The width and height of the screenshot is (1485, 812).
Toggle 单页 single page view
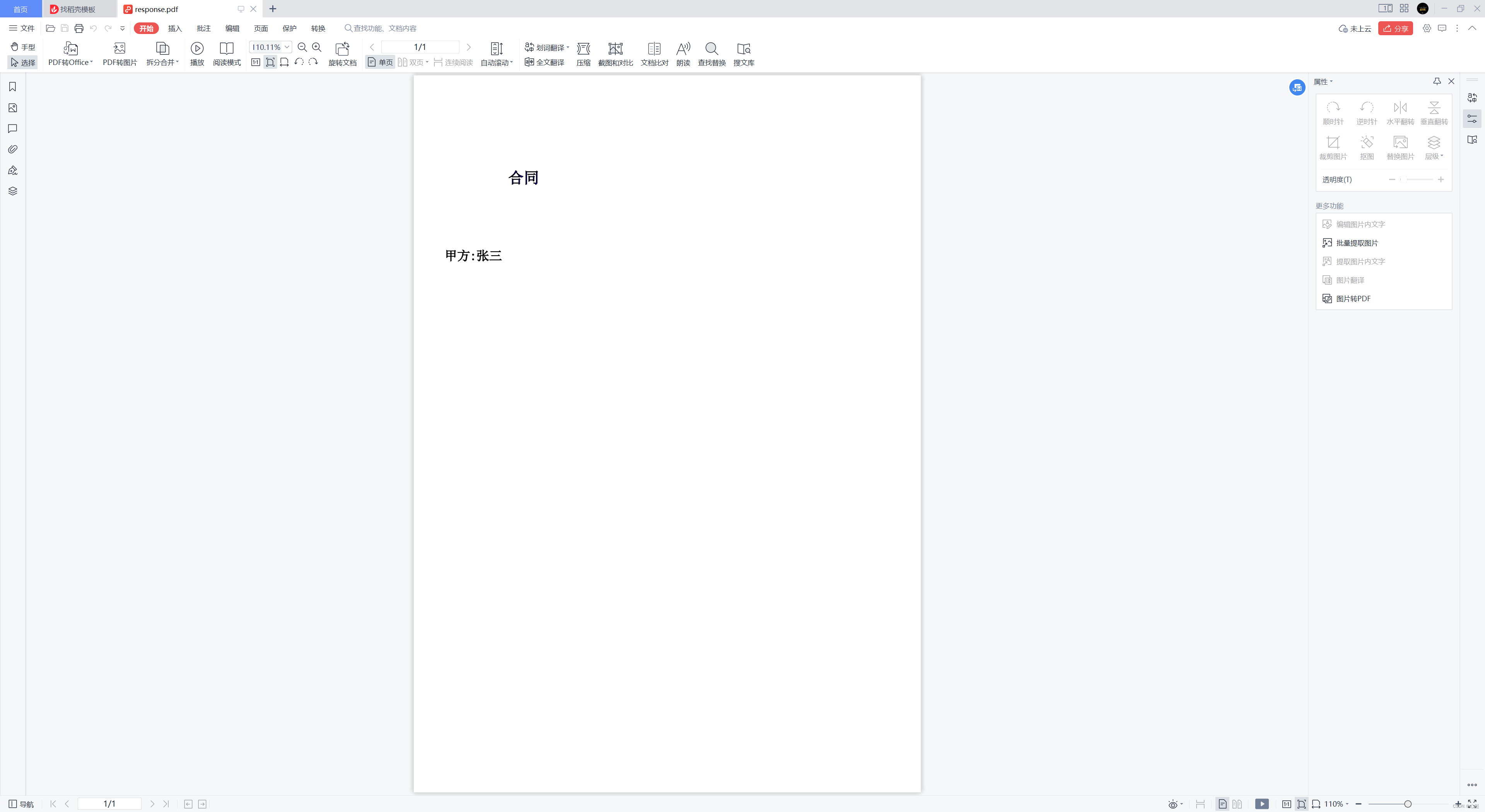tap(379, 63)
